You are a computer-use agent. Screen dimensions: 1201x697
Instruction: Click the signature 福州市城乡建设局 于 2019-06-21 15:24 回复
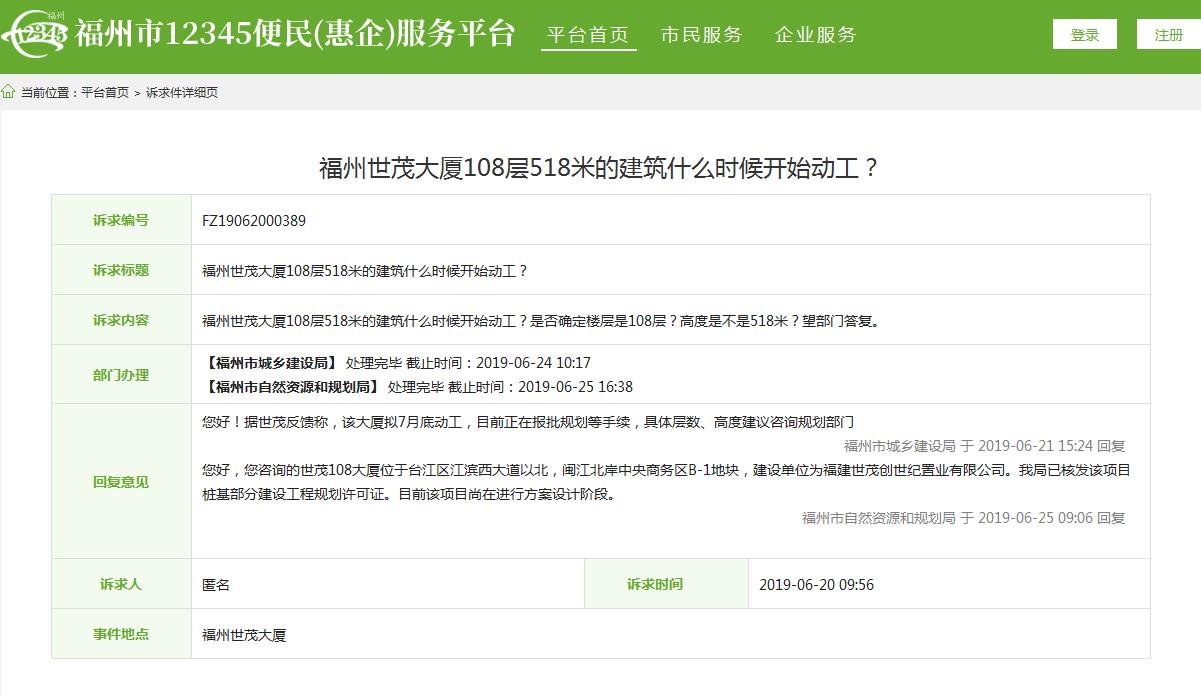coord(985,446)
